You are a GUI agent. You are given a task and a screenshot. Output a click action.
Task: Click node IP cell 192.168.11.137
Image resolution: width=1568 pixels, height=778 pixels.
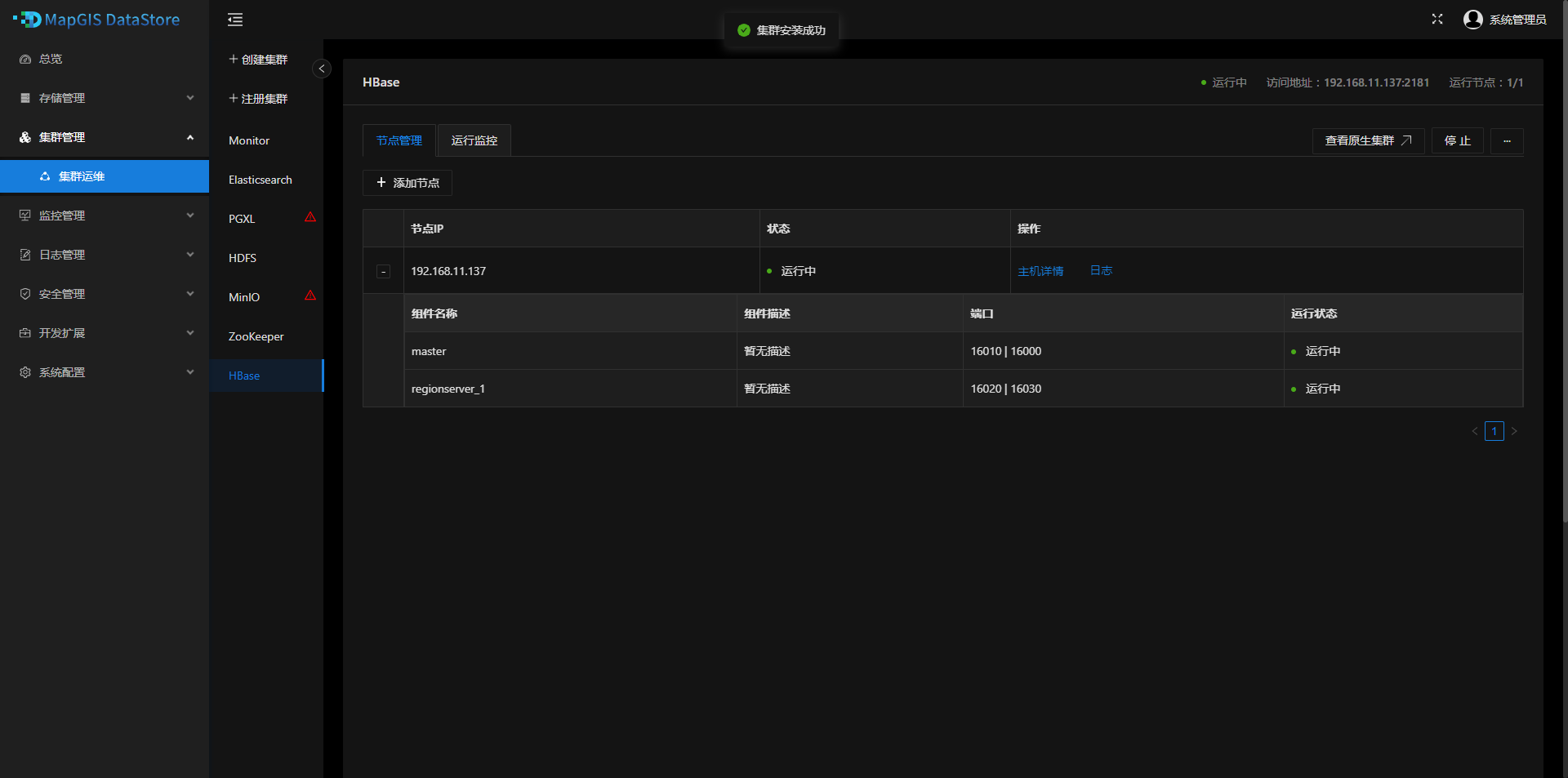[581, 271]
